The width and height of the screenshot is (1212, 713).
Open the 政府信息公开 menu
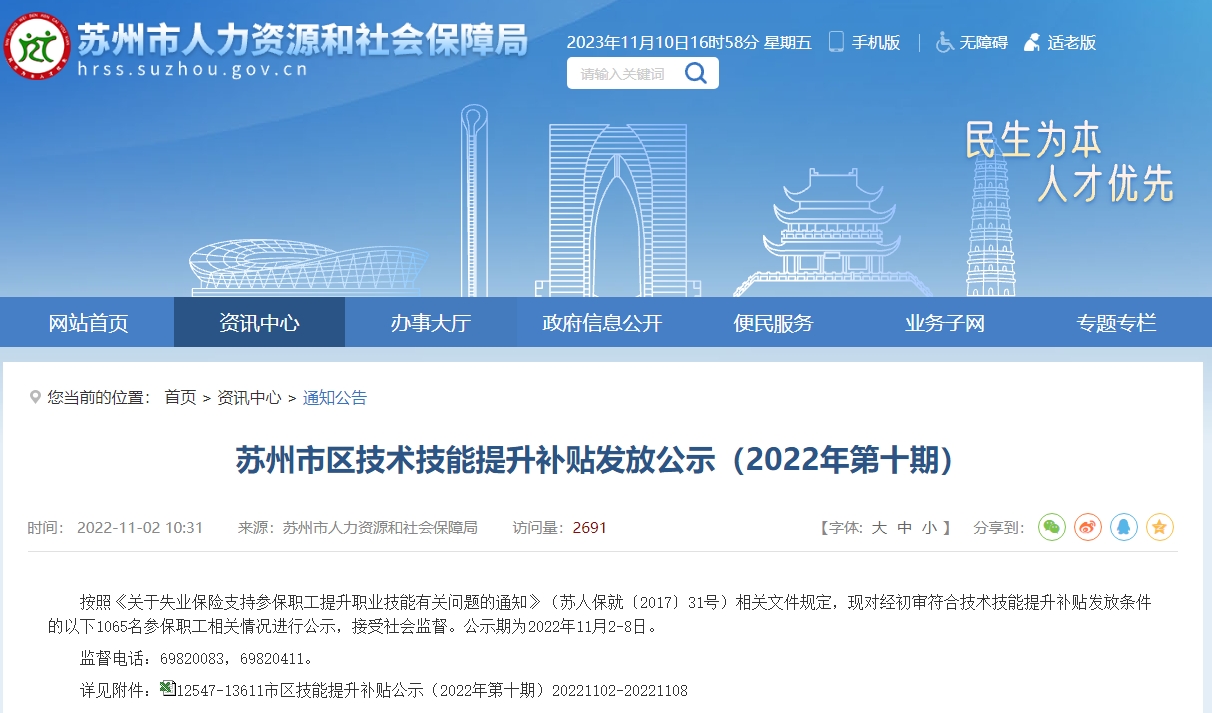click(601, 321)
